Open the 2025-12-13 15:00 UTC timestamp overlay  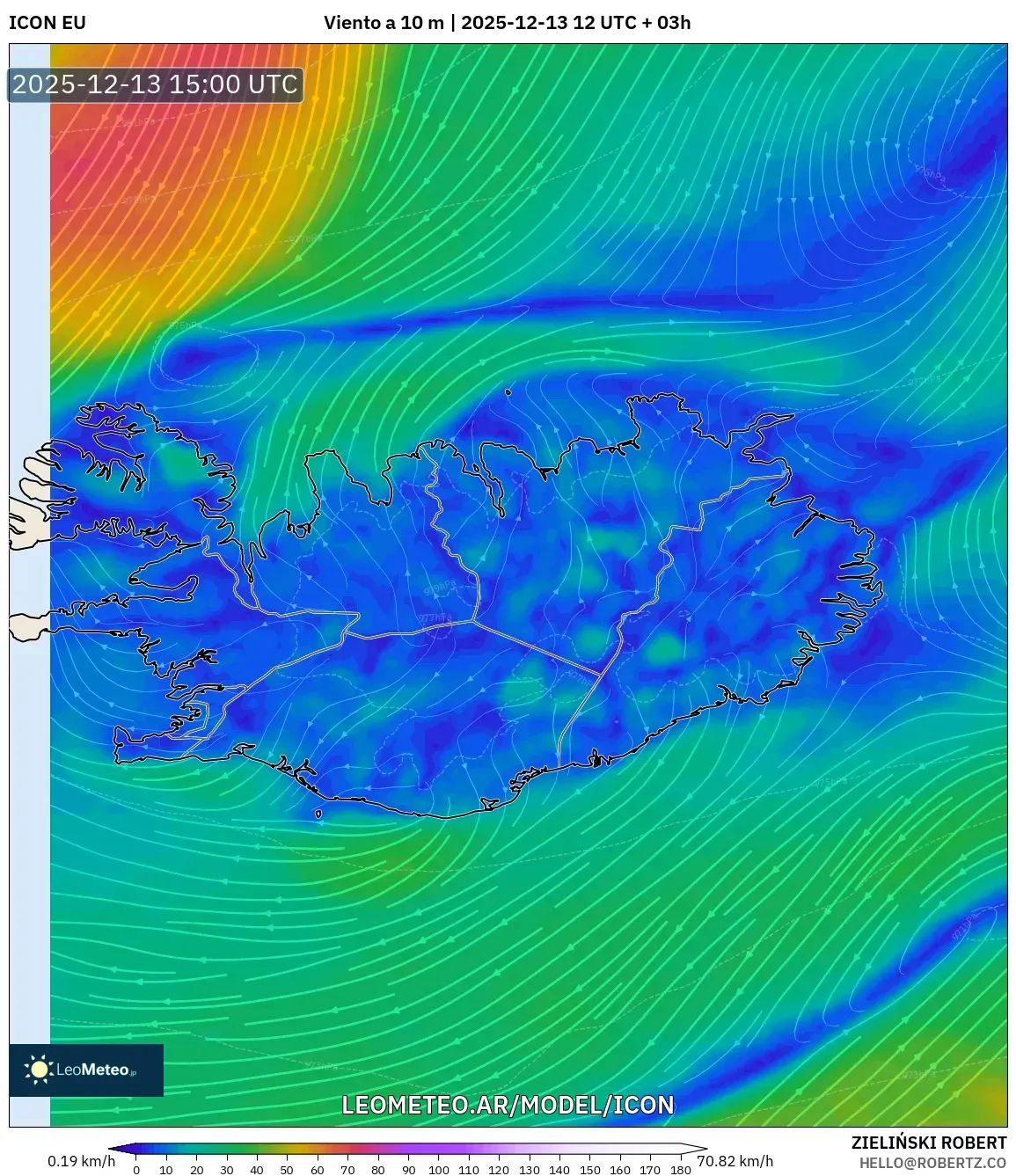point(154,85)
